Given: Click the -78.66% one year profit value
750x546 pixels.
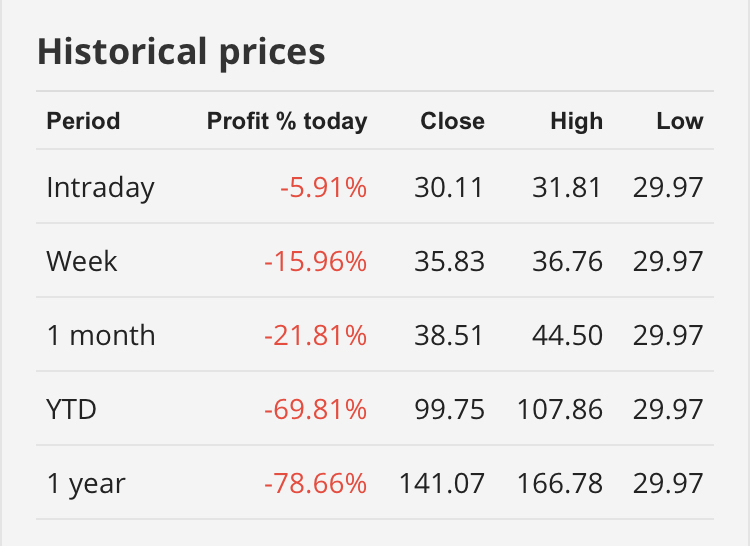Looking at the screenshot, I should pos(315,483).
